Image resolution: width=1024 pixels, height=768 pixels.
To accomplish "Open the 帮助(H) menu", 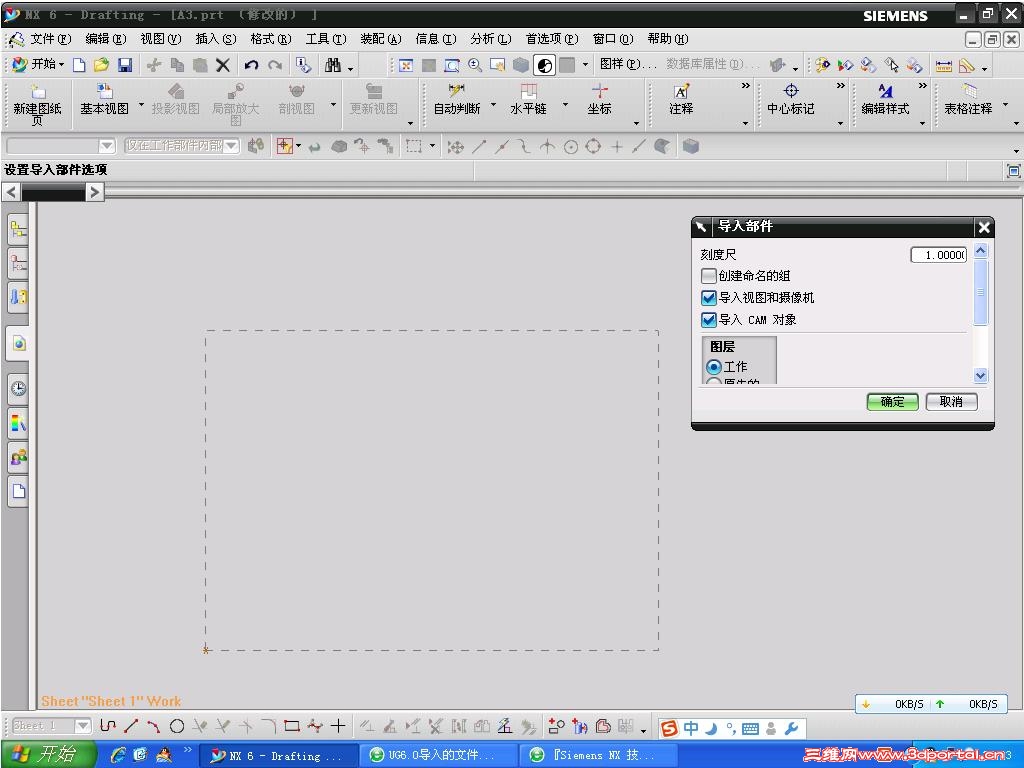I will click(x=667, y=39).
